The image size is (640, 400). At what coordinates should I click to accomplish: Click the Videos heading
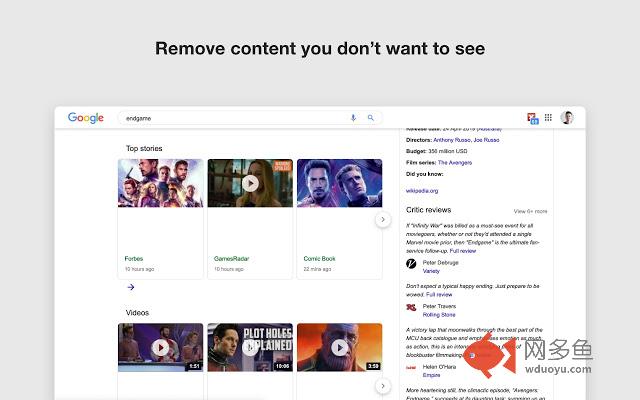(137, 313)
